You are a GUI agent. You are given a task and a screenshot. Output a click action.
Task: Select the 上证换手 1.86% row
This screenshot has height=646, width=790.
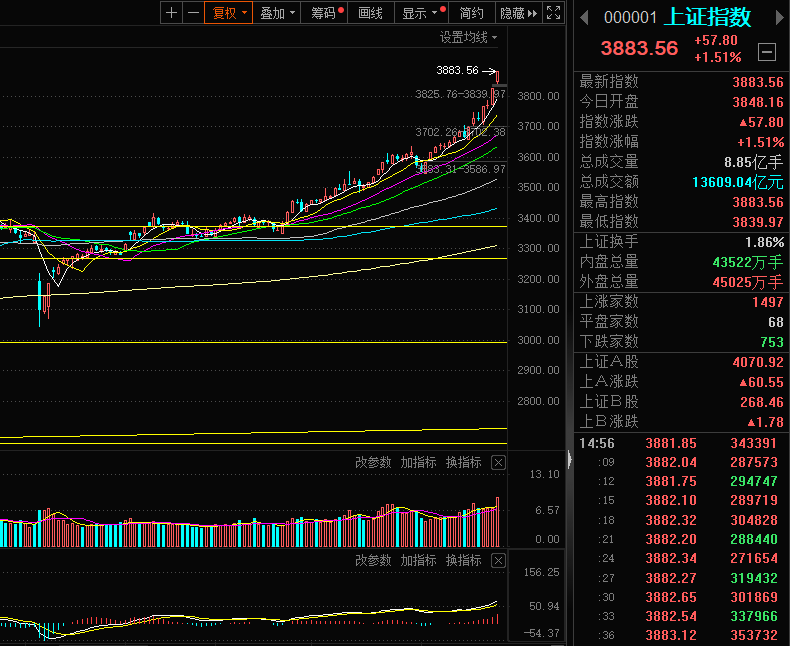[x=681, y=242]
